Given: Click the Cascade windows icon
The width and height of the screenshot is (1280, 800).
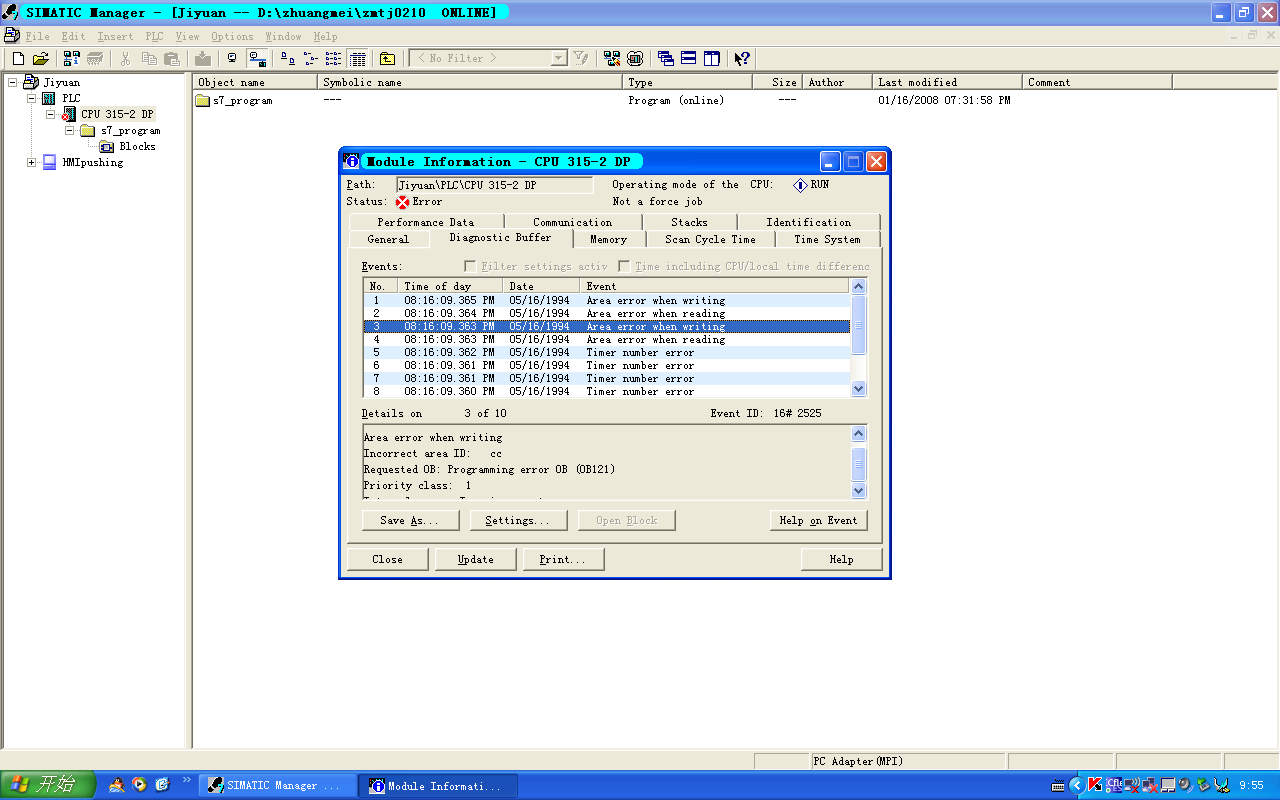Looking at the screenshot, I should tap(665, 59).
